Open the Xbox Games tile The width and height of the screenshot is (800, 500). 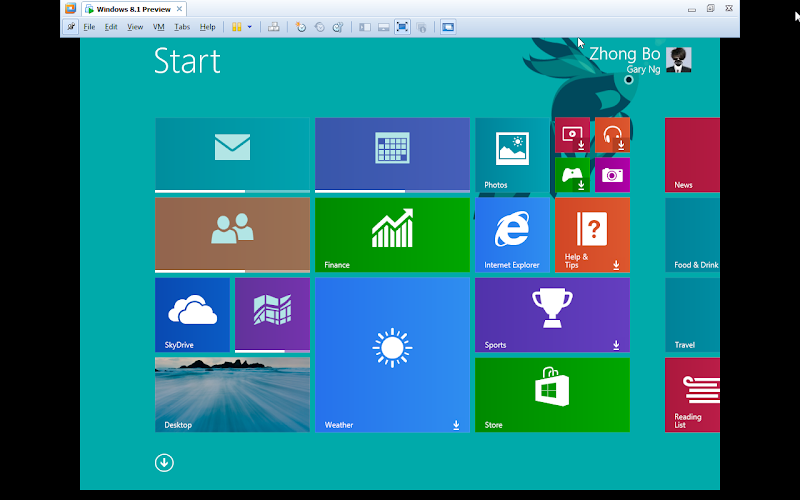pos(572,175)
